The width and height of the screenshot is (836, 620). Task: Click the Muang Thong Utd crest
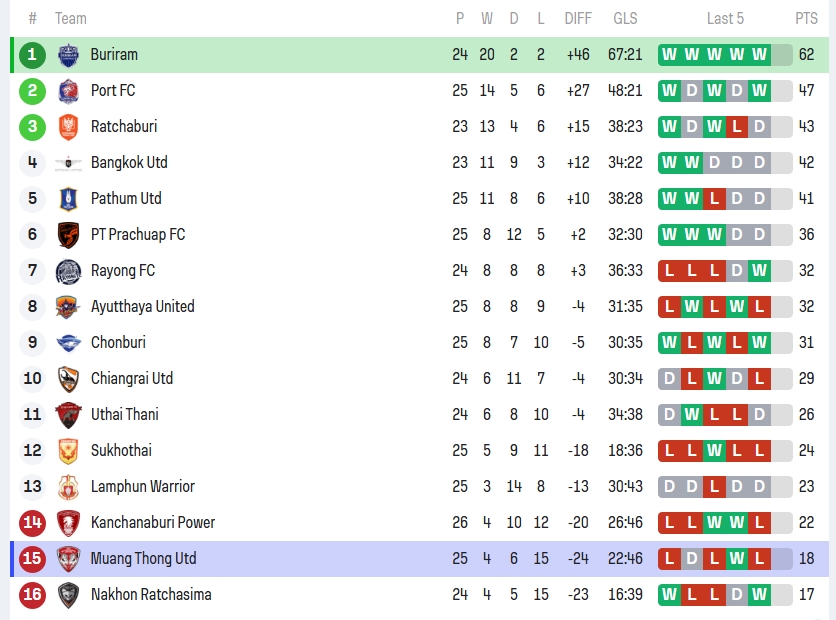68,559
